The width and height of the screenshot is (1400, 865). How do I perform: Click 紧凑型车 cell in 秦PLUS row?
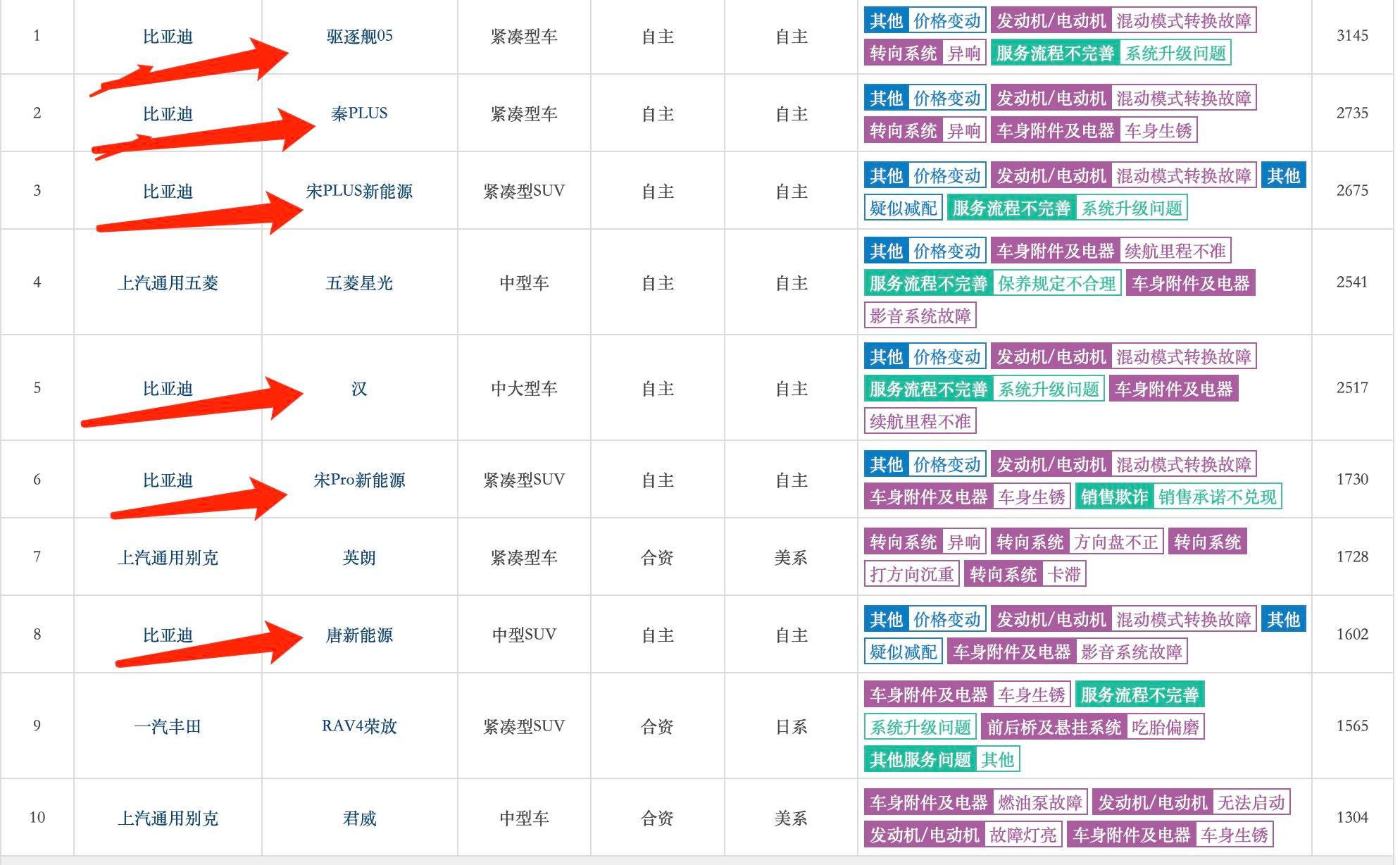(524, 113)
